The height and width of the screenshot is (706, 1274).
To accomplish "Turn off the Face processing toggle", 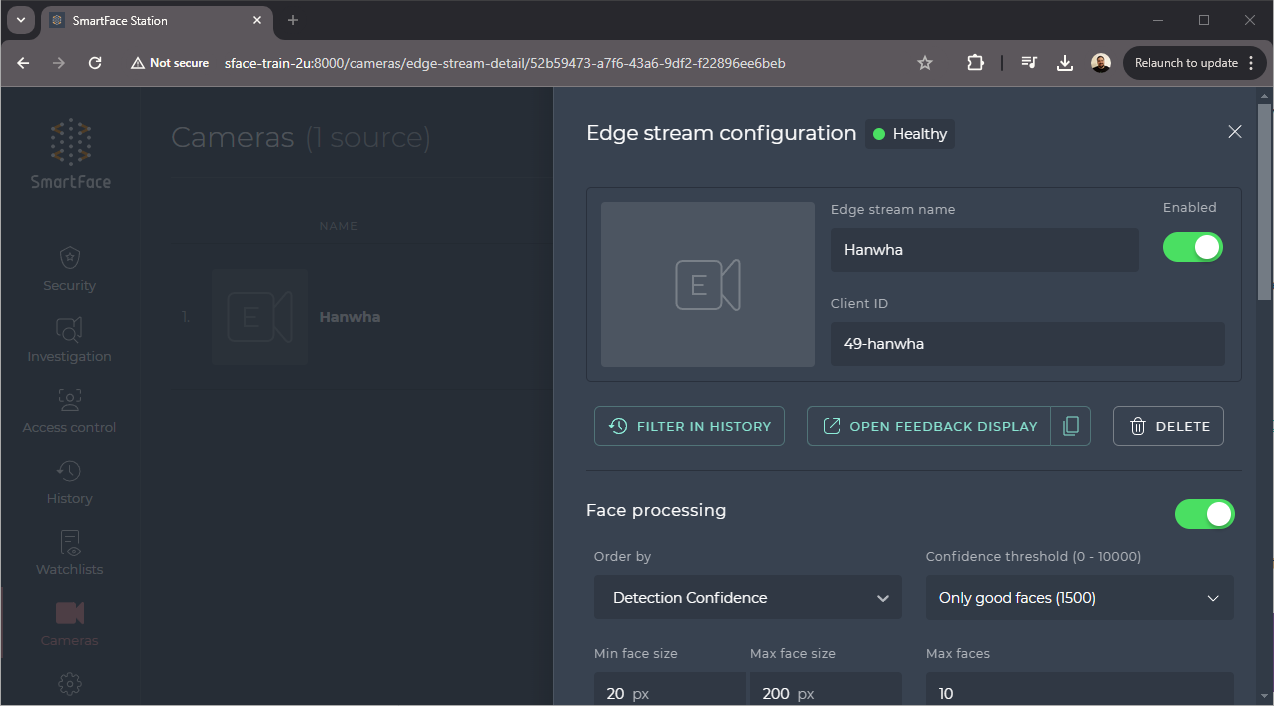I will (1205, 514).
